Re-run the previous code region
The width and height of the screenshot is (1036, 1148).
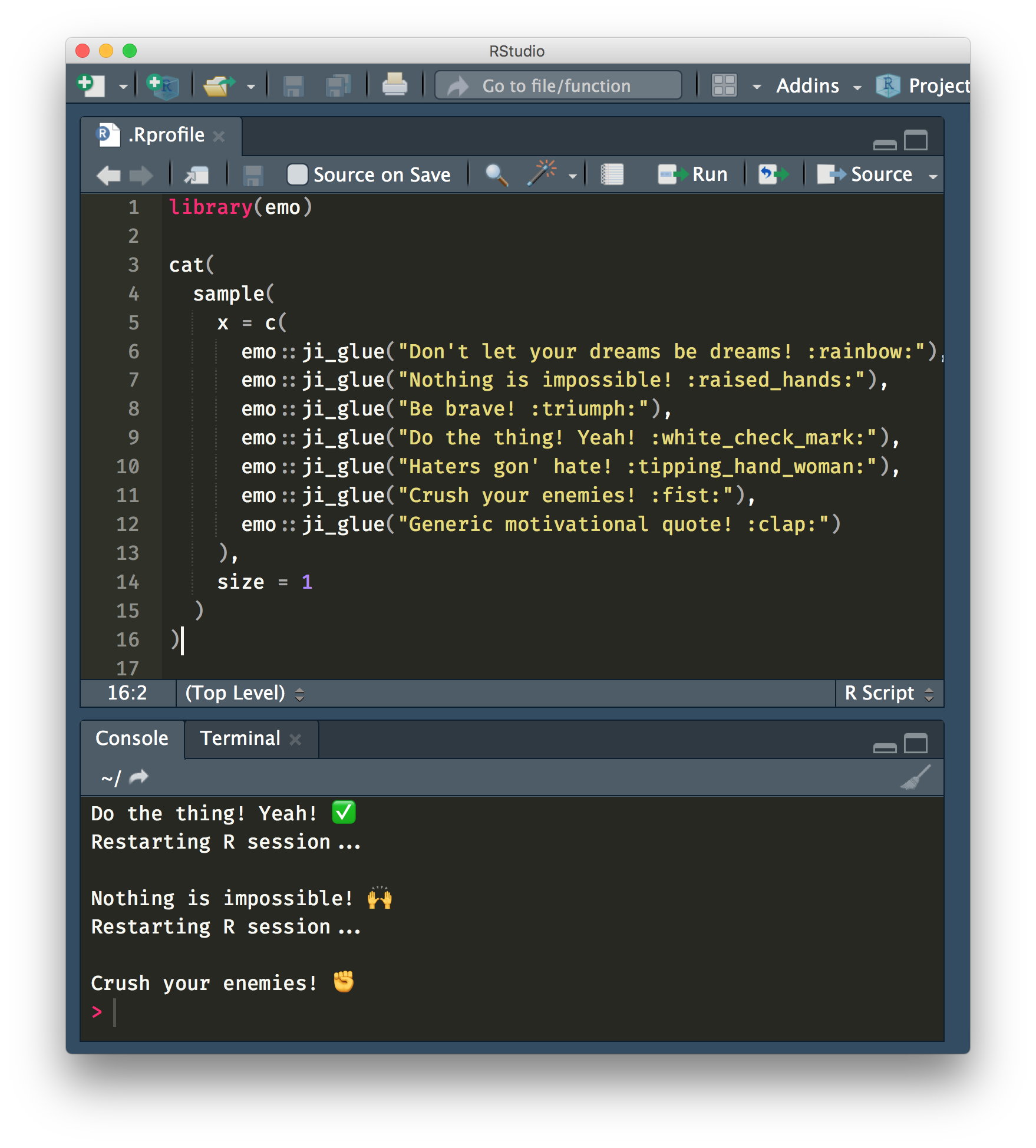click(x=773, y=174)
